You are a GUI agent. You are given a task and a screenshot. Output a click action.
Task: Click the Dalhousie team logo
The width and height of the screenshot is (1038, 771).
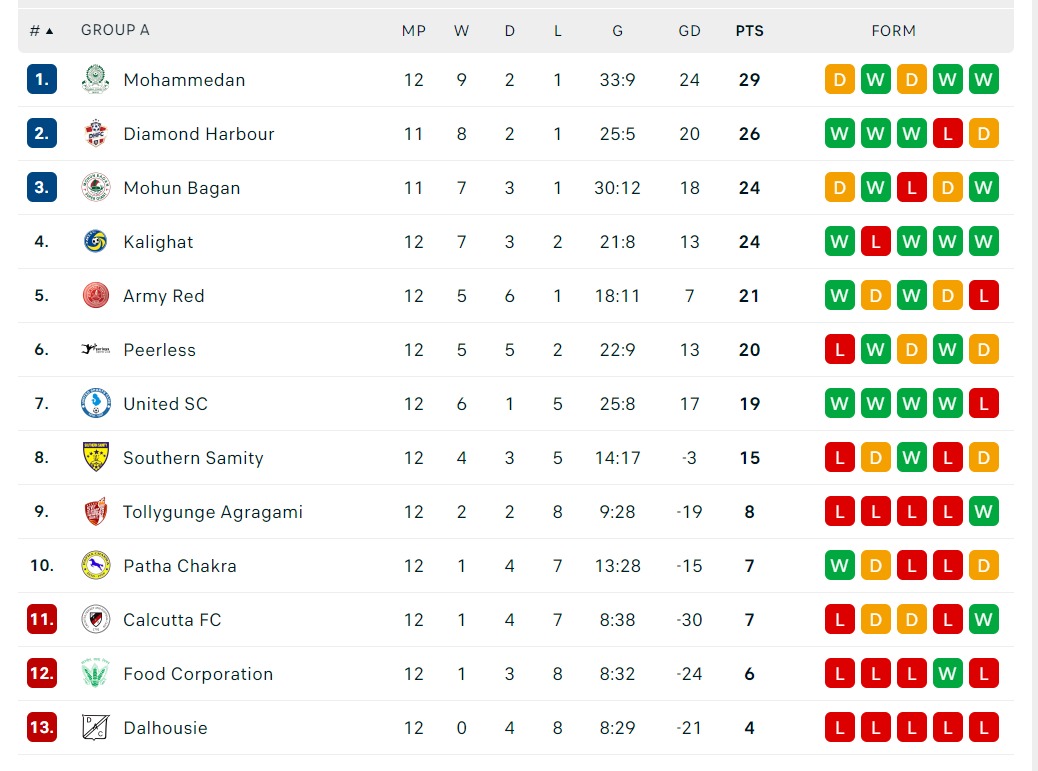click(96, 728)
